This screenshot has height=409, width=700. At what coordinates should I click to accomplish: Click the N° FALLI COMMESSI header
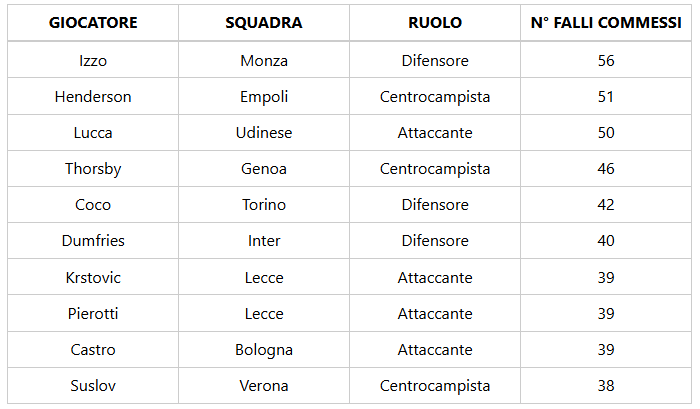pos(606,23)
